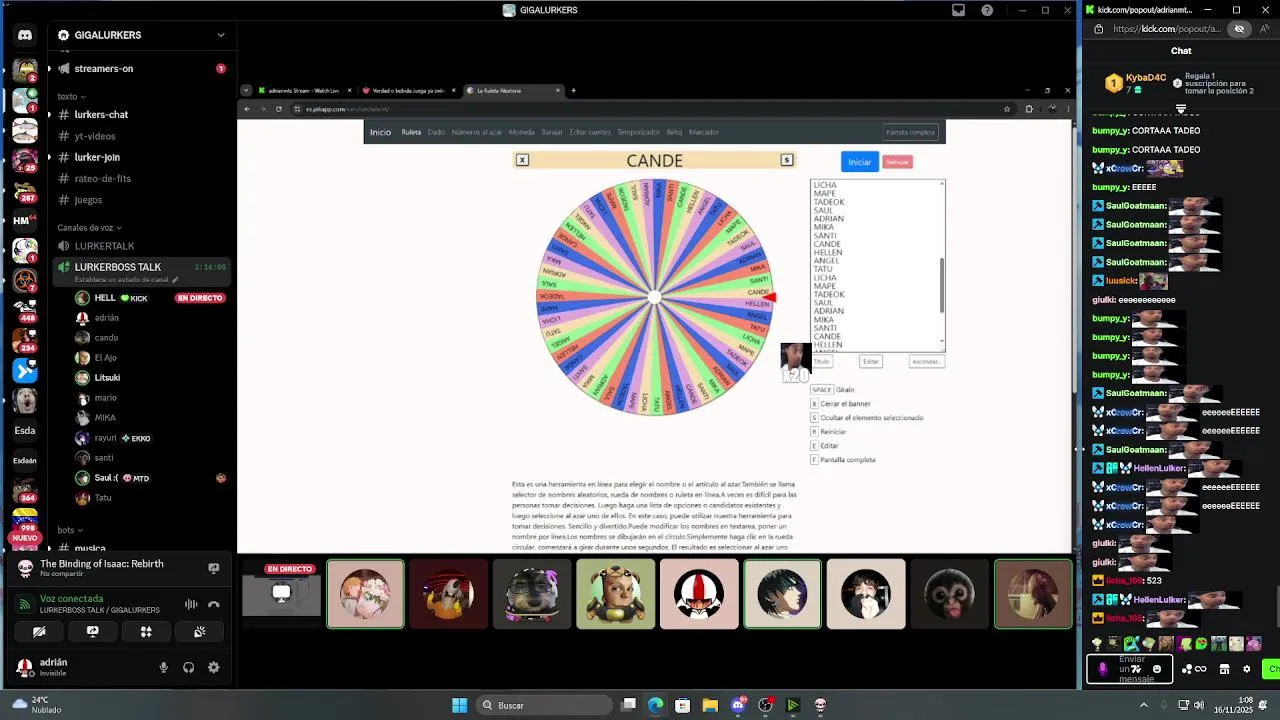Select user Litsuki in voice list
Viewport: 1280px width, 720px height.
150,378
